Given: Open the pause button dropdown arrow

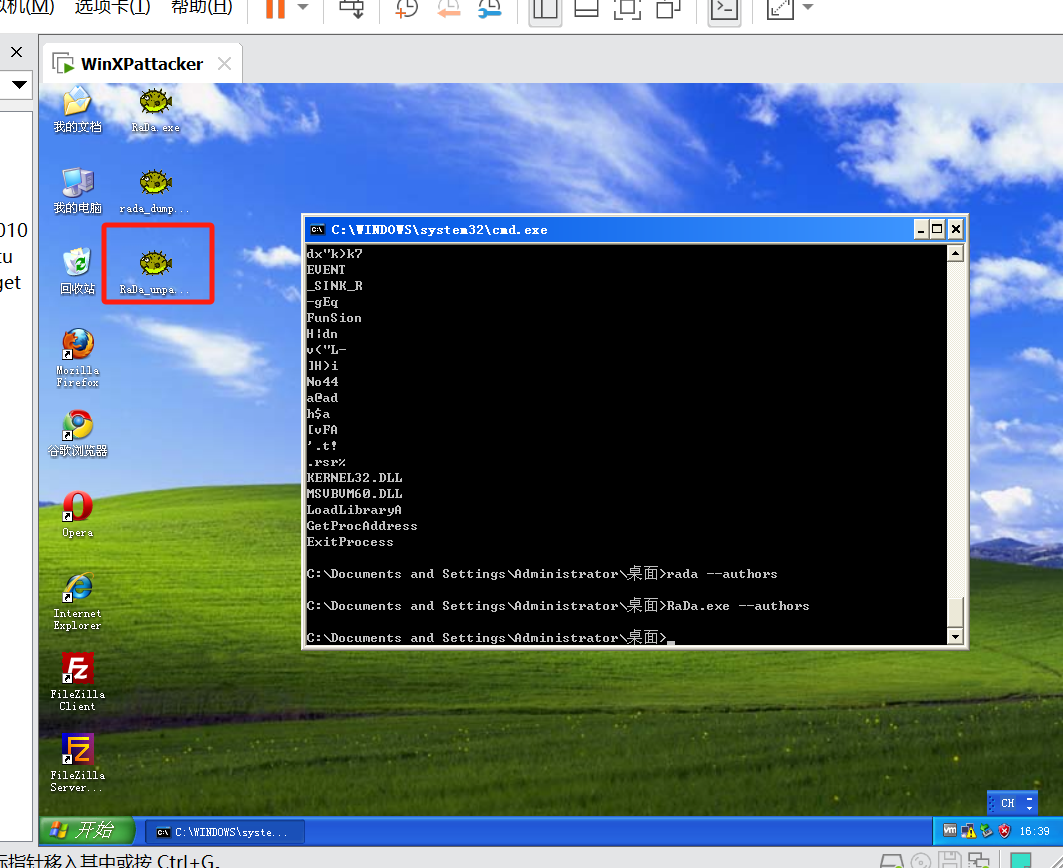Looking at the screenshot, I should point(303,7).
